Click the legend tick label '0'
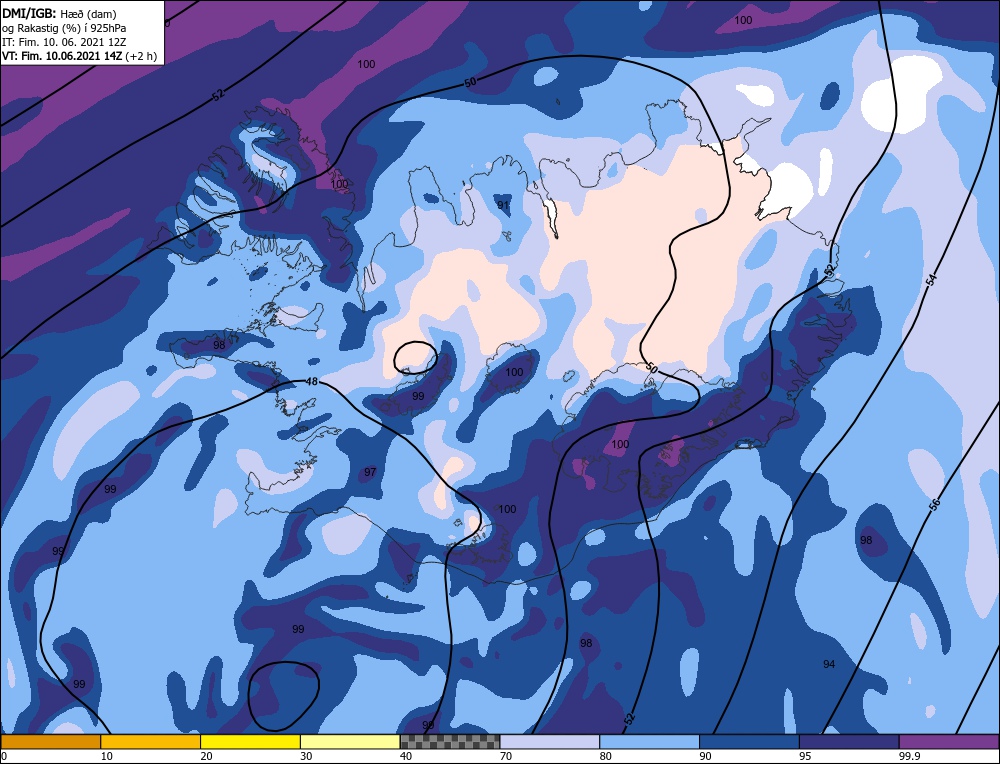The height and width of the screenshot is (764, 1000). coord(4,756)
